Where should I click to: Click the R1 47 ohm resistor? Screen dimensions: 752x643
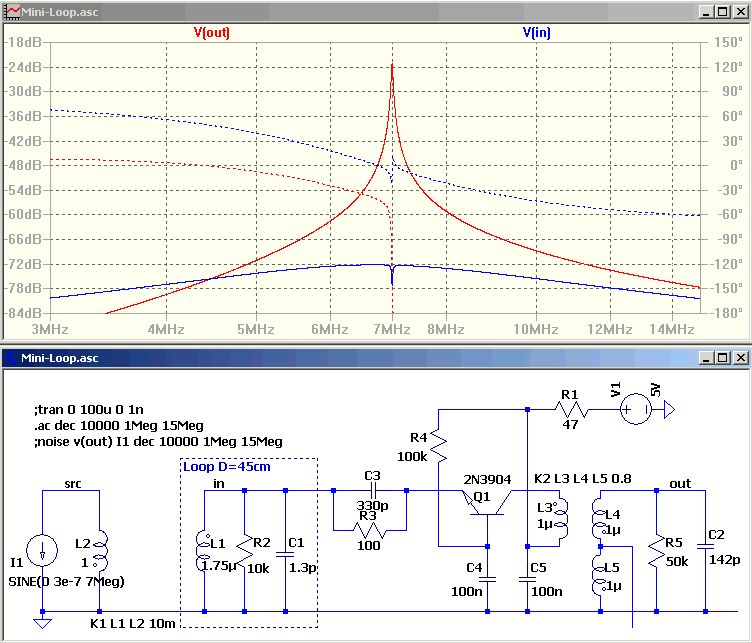569,409
